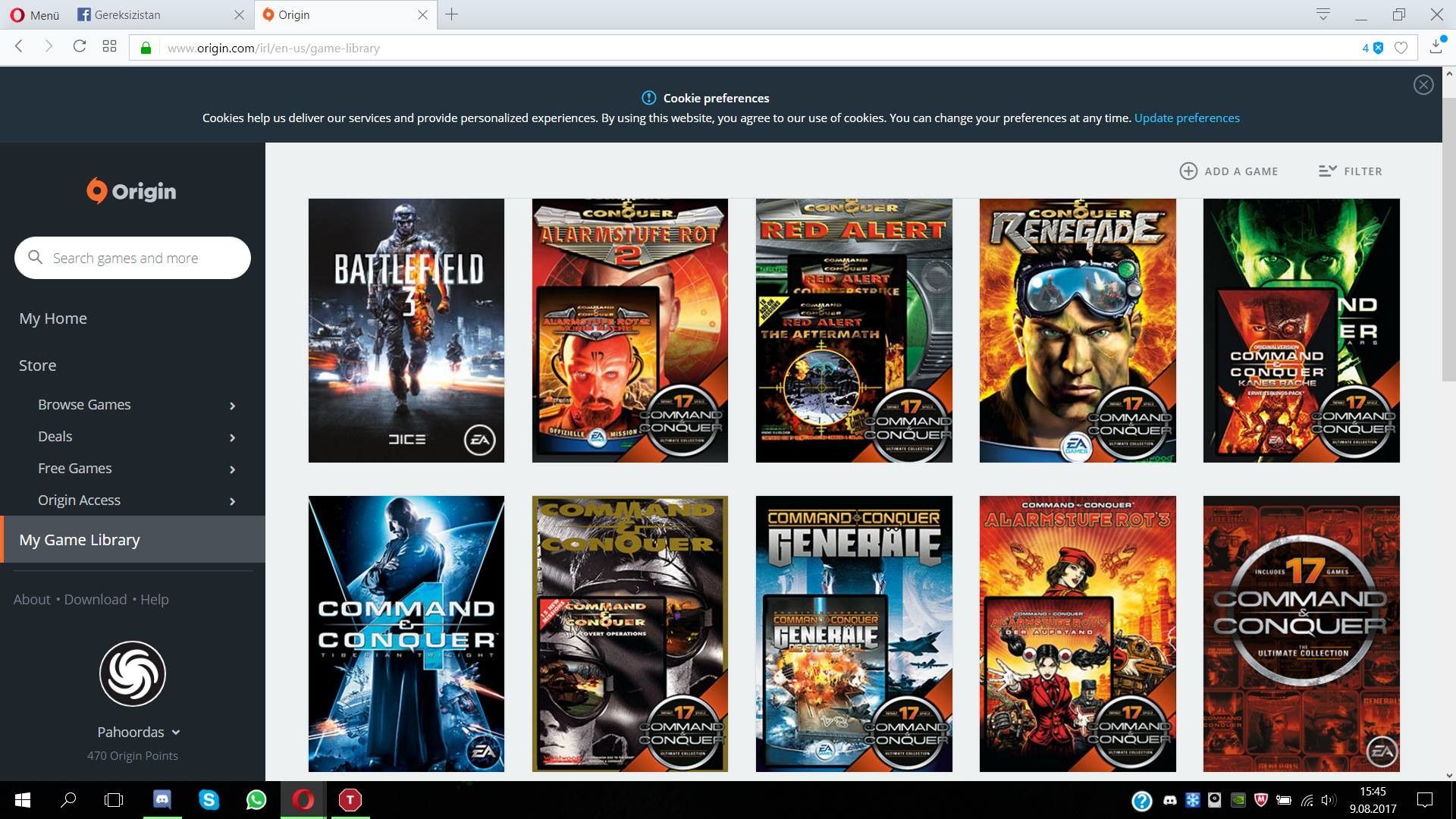This screenshot has width=1456, height=819.
Task: Click the Origin logo in the sidebar
Action: click(131, 191)
